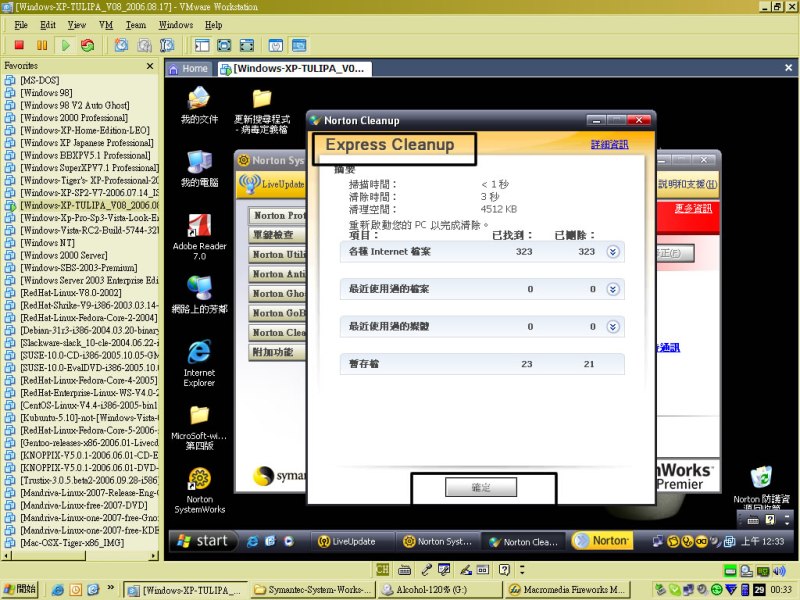Viewport: 800px width, 600px height.
Task: Click the 說明和支援 button in Norton SystemWorks
Action: point(687,184)
